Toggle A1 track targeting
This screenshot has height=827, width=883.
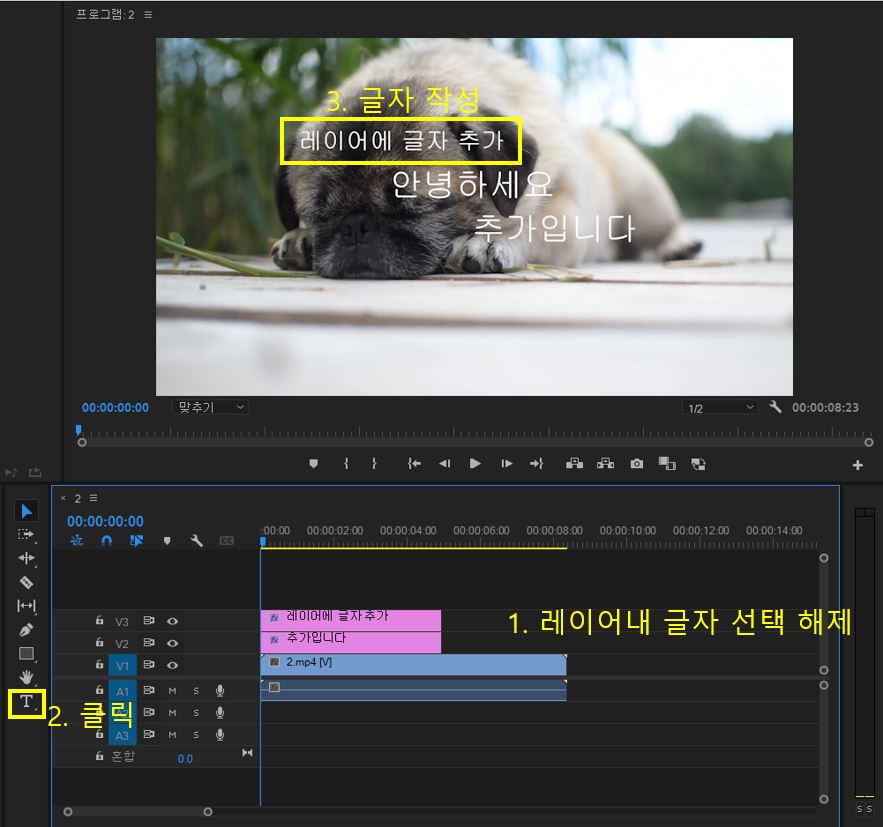122,691
